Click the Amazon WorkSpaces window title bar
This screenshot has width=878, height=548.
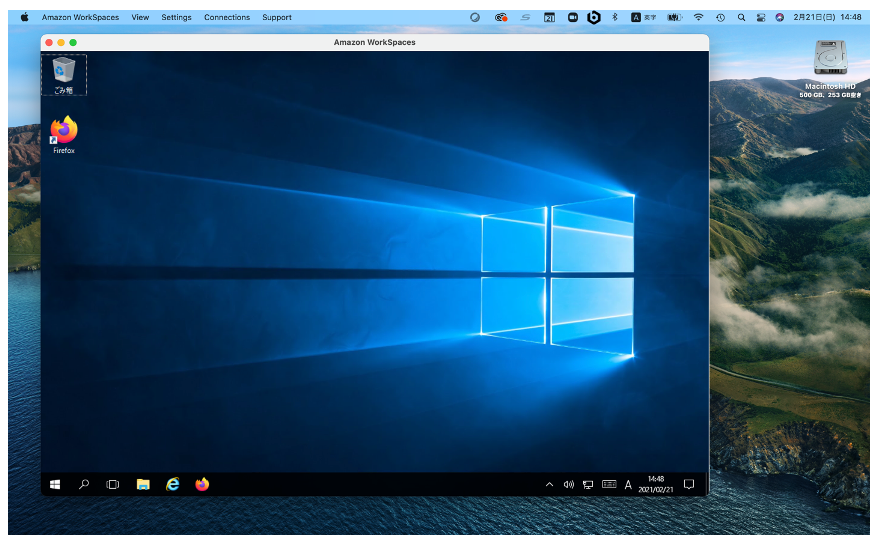pyautogui.click(x=375, y=43)
